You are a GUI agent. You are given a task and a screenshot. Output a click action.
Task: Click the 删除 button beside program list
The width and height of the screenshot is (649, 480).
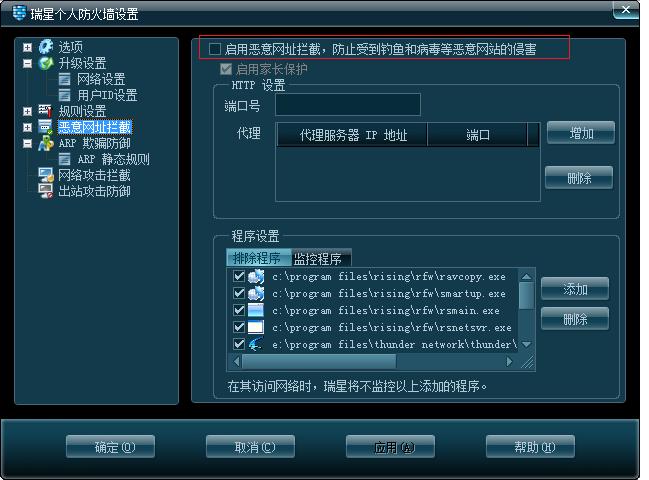[575, 319]
